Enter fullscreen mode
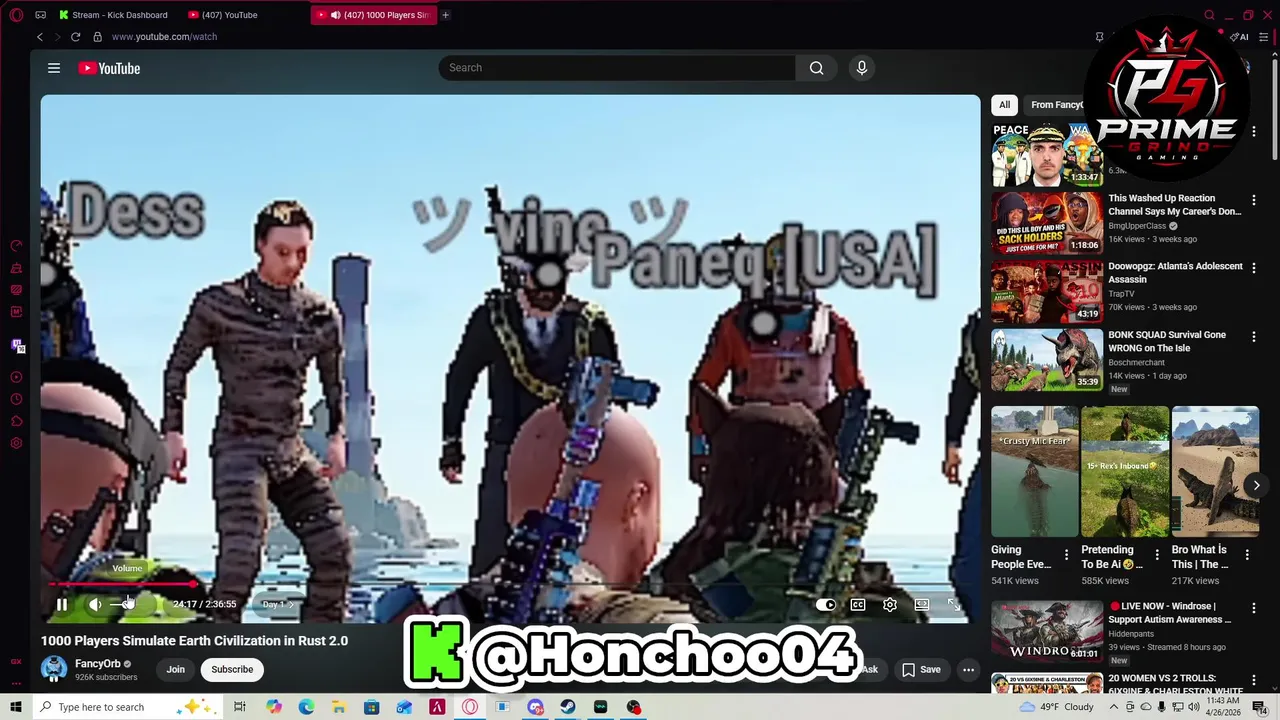The height and width of the screenshot is (720, 1280). [954, 604]
